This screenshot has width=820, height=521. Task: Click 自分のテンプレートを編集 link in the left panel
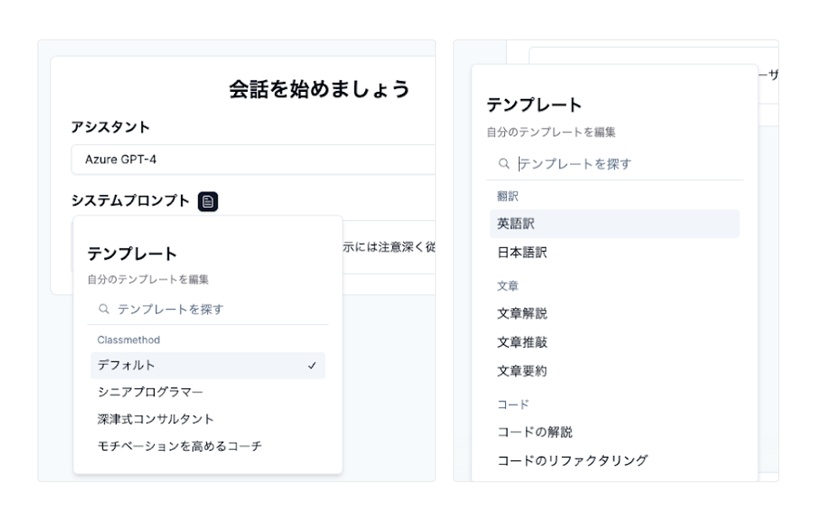[x=148, y=279]
